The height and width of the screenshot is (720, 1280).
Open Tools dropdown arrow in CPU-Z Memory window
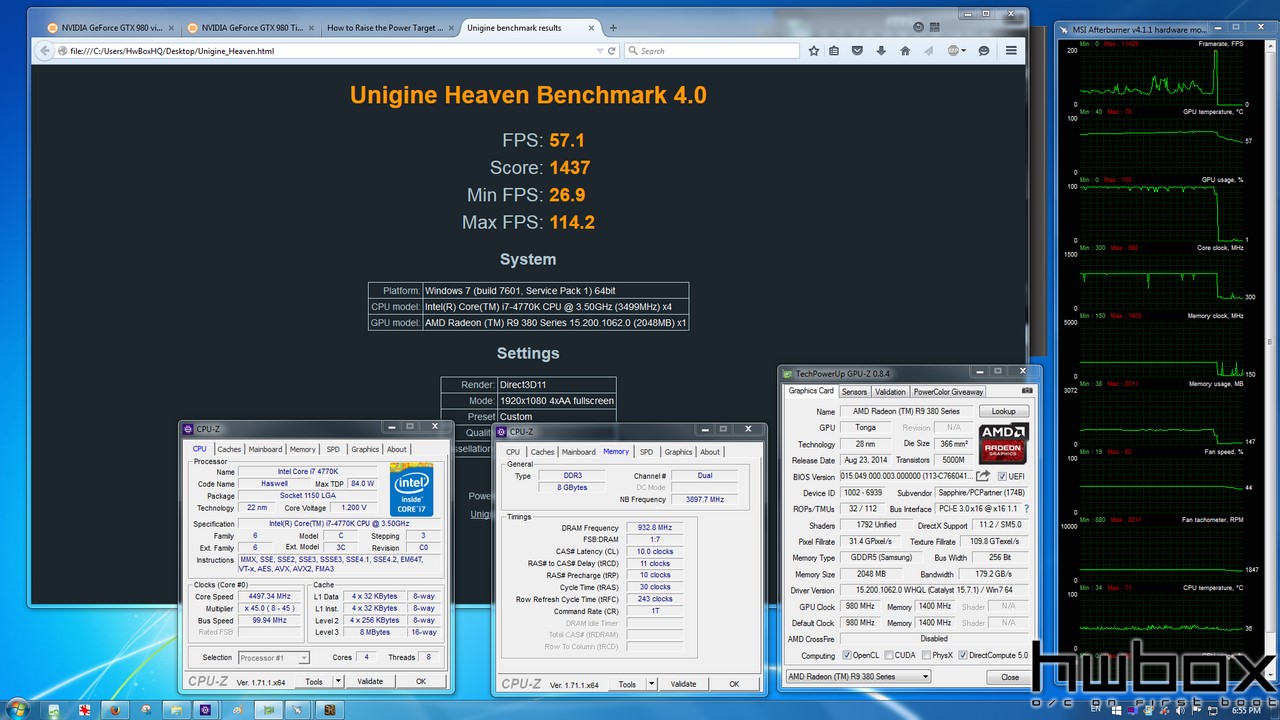point(651,684)
